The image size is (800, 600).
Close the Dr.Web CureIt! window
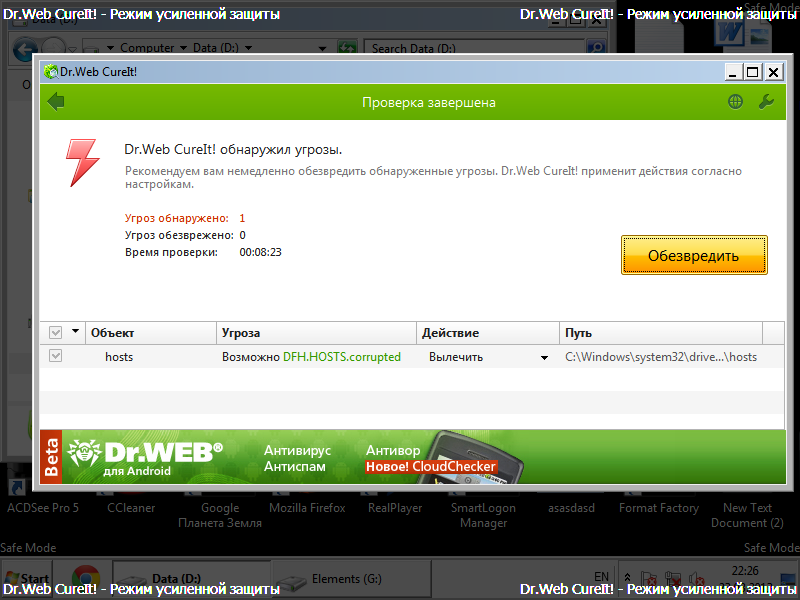pyautogui.click(x=773, y=72)
